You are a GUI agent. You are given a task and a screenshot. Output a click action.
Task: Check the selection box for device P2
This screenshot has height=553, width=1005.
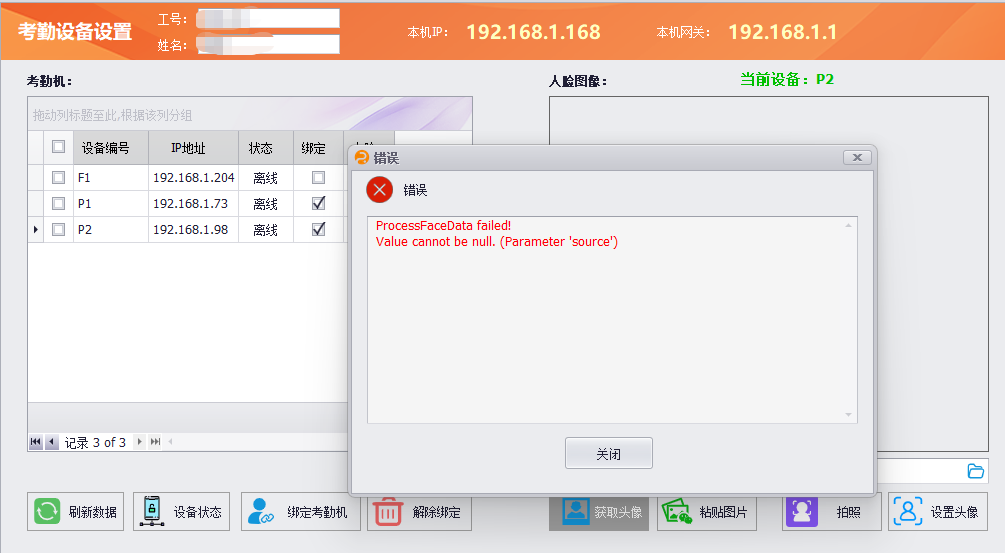click(x=58, y=229)
